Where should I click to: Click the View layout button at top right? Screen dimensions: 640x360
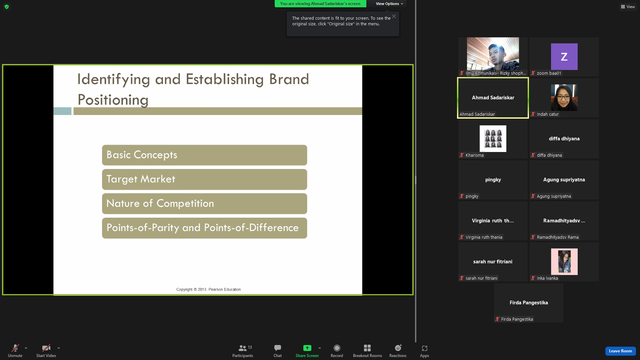[628, 7]
